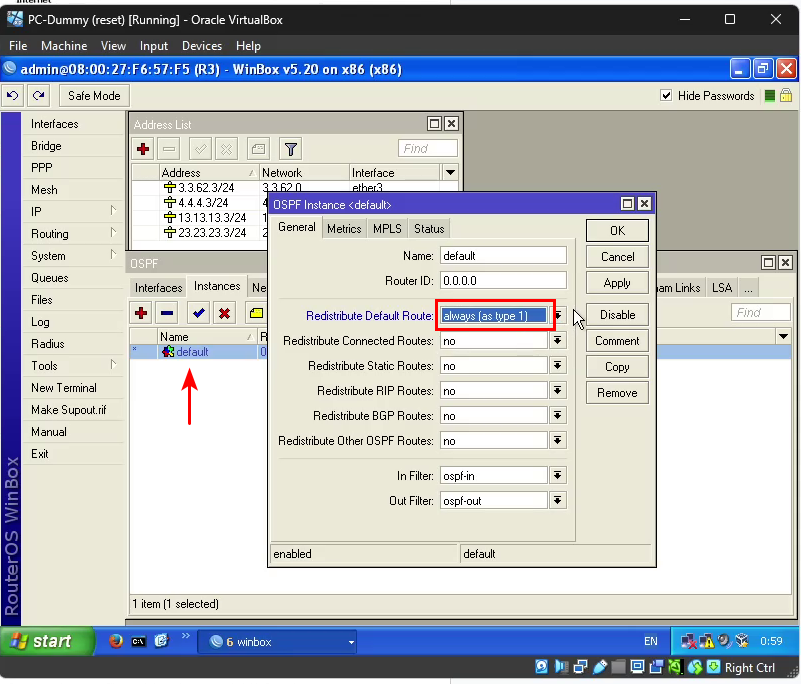This screenshot has height=684, width=801.
Task: Open the Out Filter dropdown
Action: 558,501
